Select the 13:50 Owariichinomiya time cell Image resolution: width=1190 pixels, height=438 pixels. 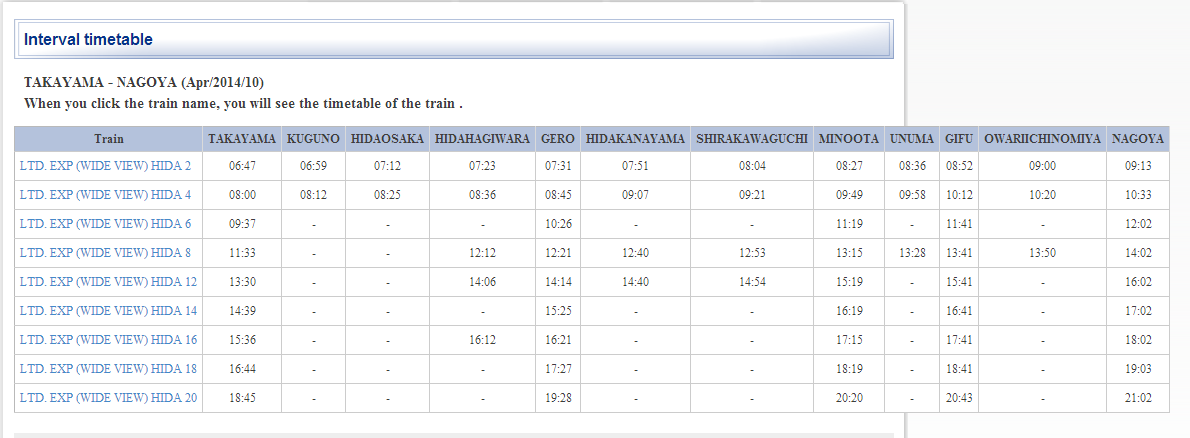coord(1042,253)
